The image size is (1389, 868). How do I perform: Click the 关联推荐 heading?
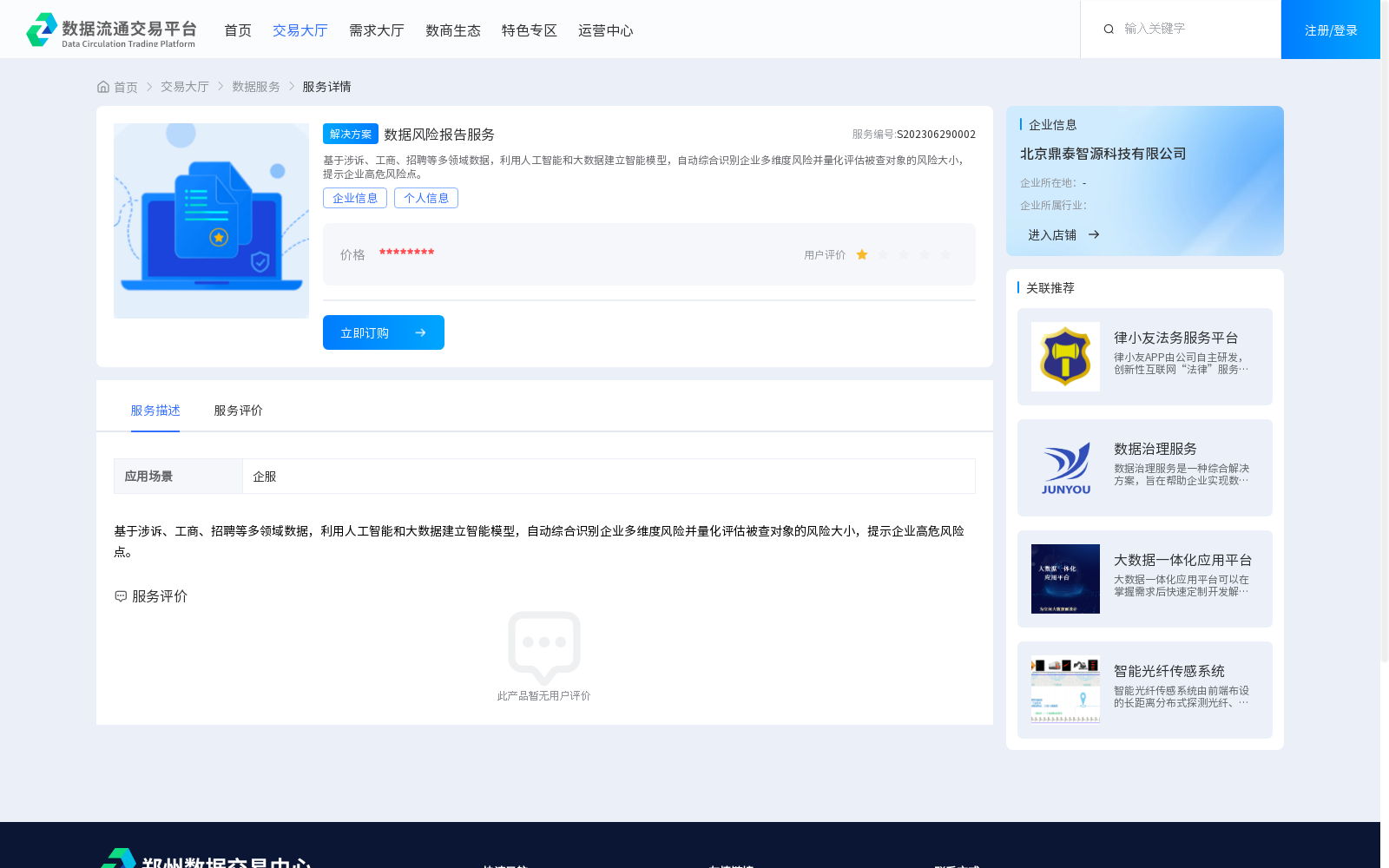click(1050, 288)
